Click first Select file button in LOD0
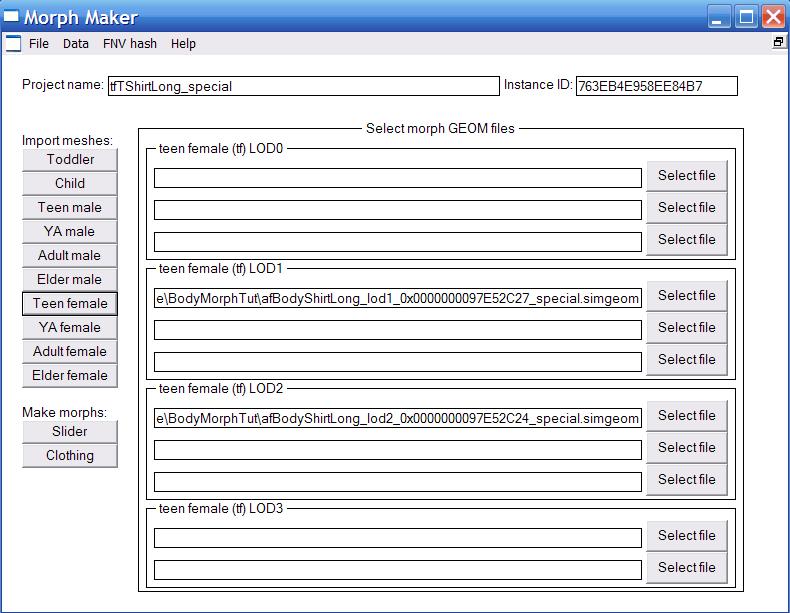 (x=687, y=176)
